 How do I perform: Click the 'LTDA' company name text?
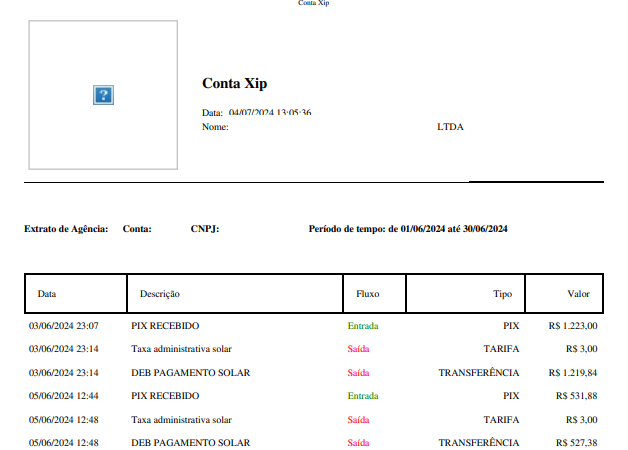(x=450, y=127)
